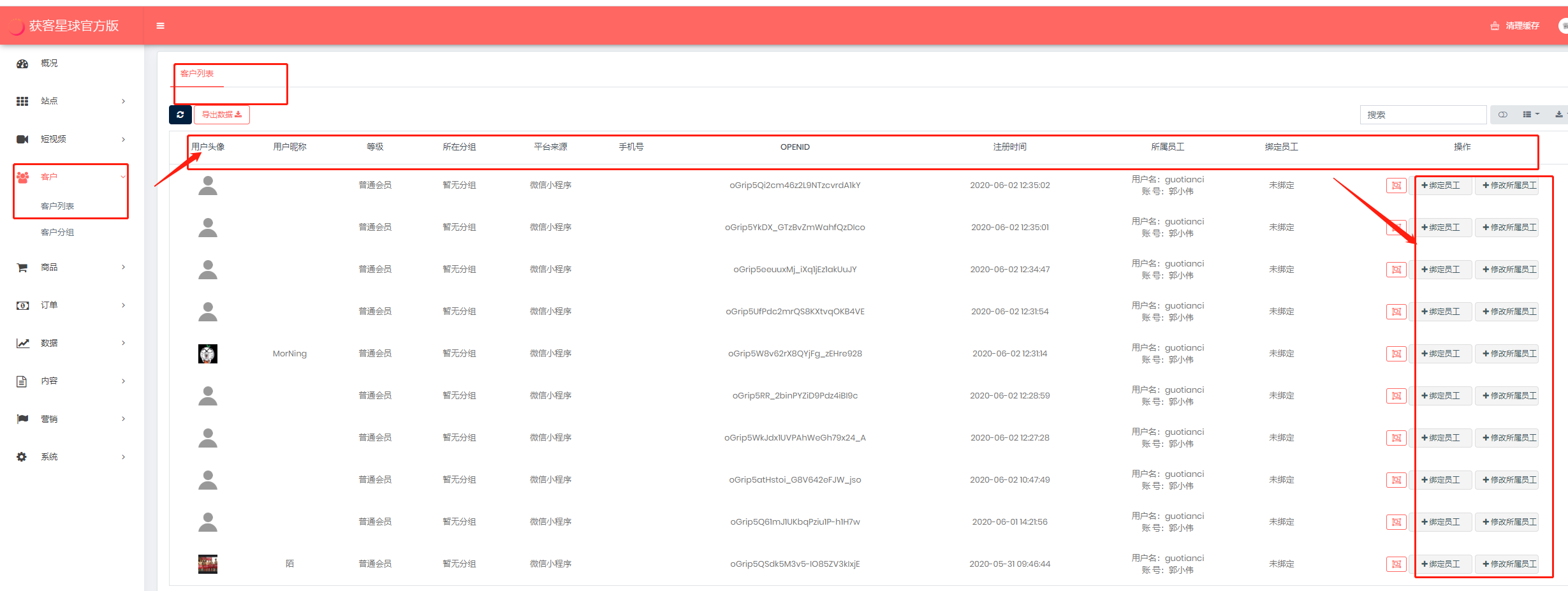Viewport: 1568px width, 591px height.
Task: Click the 短视频 video camera icon
Action: click(22, 139)
